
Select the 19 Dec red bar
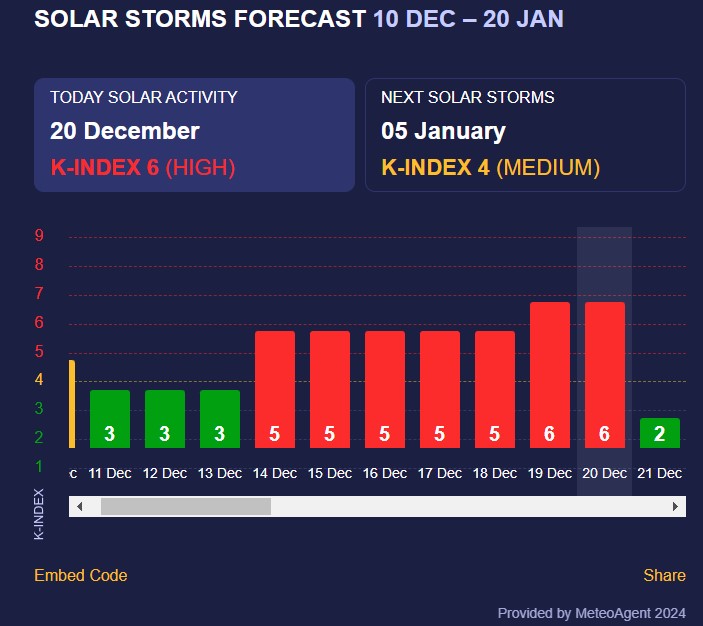click(x=550, y=375)
